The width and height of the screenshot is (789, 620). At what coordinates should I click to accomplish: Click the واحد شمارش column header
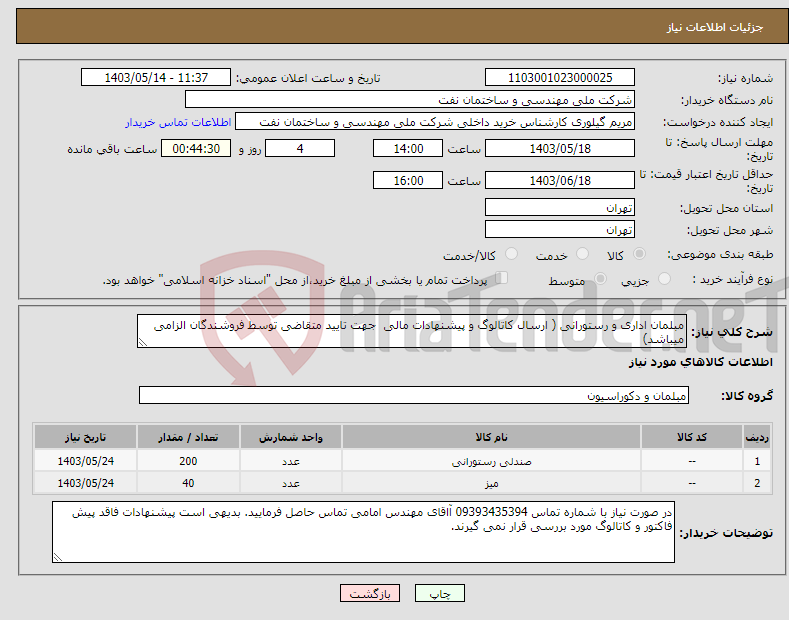291,437
